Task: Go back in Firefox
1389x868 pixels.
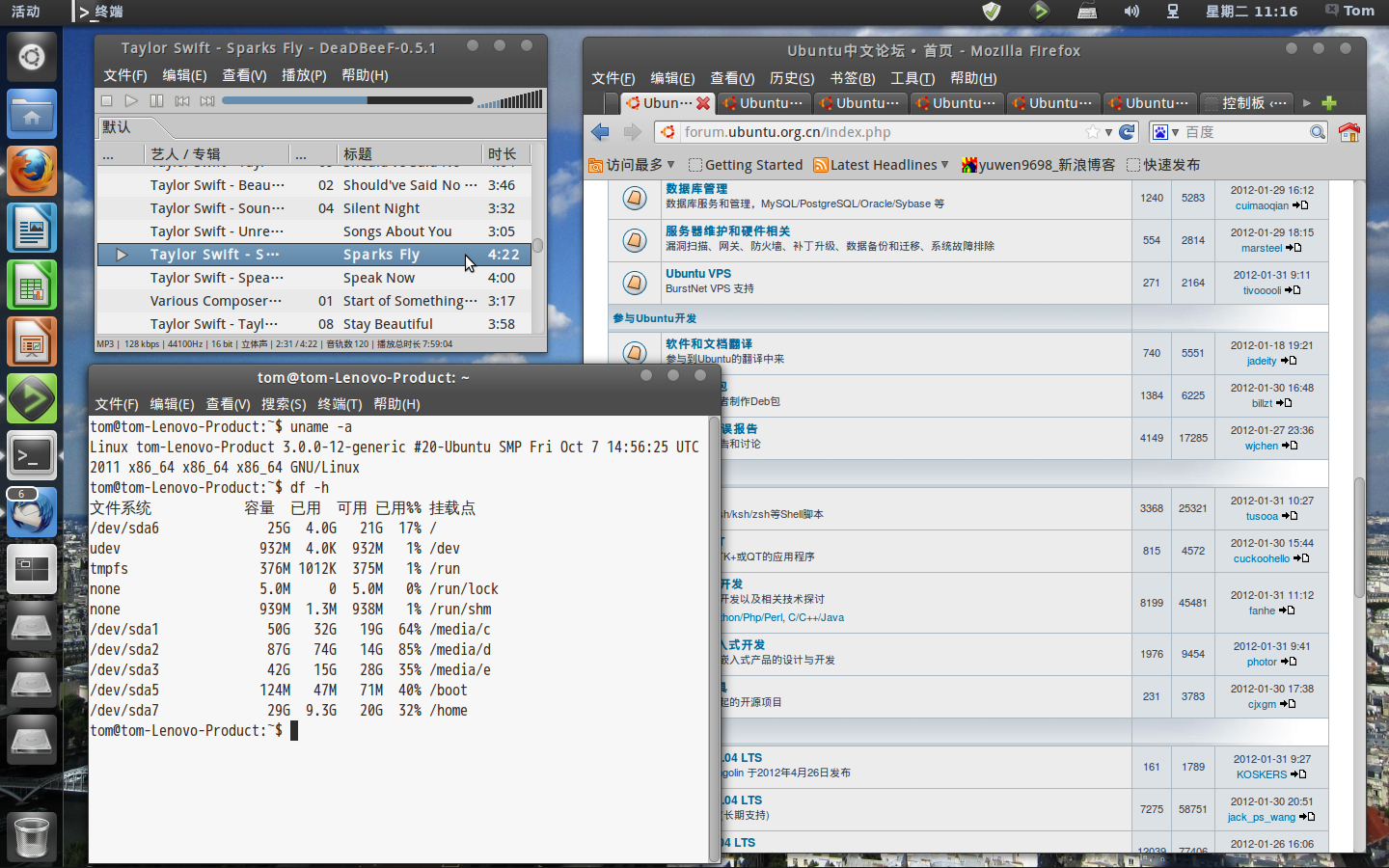Action: 601,132
